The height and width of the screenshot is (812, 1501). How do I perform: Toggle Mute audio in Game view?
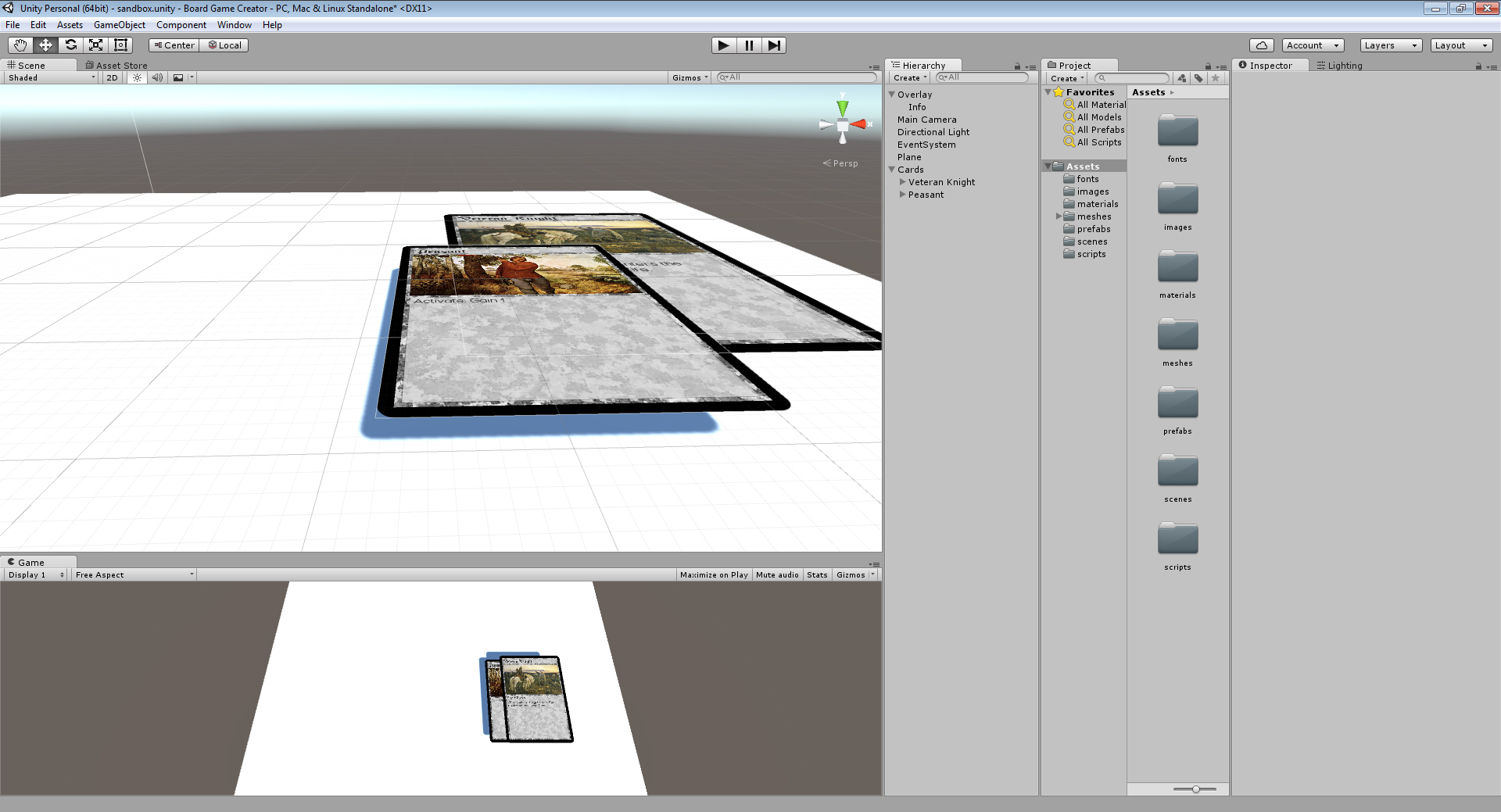pos(777,574)
